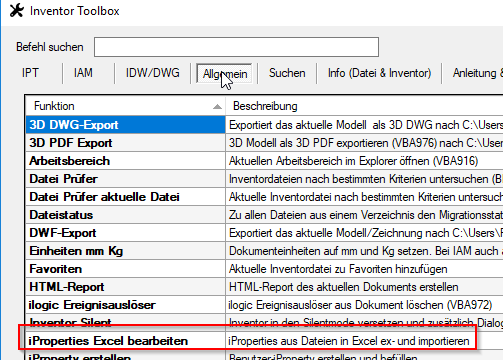The width and height of the screenshot is (503, 360).
Task: Select the DWF-Export function
Action: pos(125,233)
